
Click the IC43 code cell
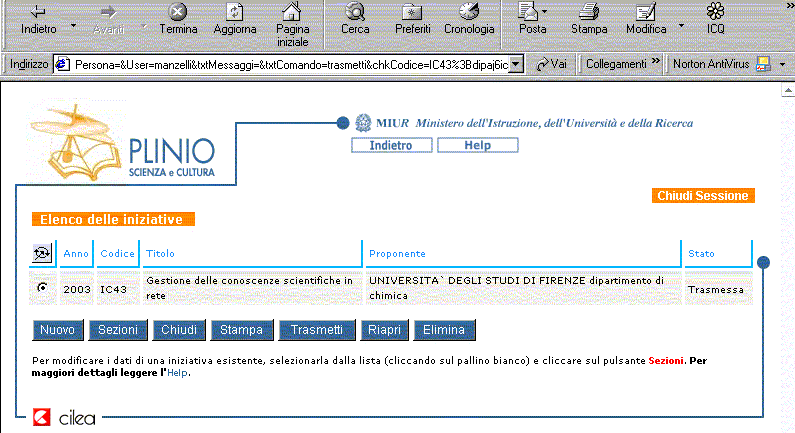pos(118,290)
